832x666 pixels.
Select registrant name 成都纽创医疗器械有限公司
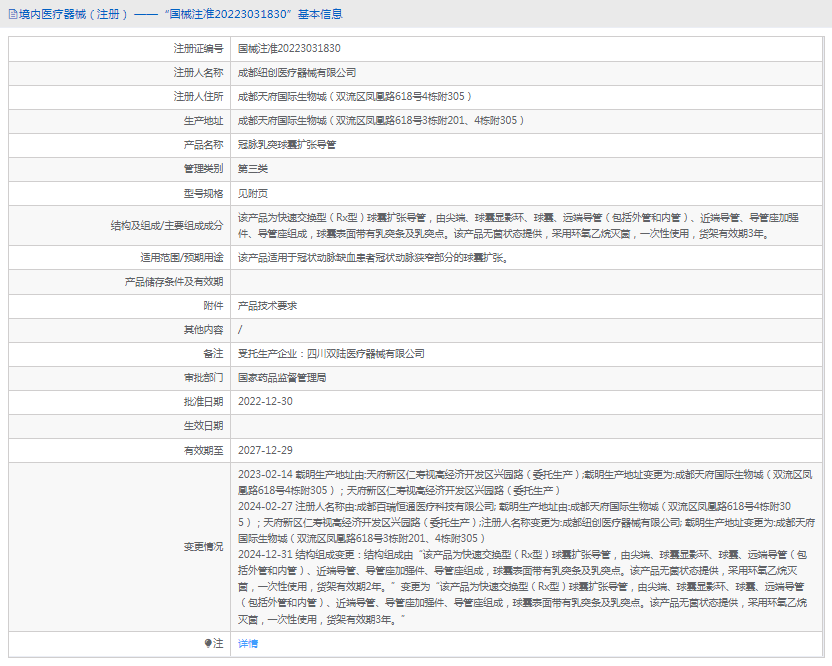click(297, 73)
